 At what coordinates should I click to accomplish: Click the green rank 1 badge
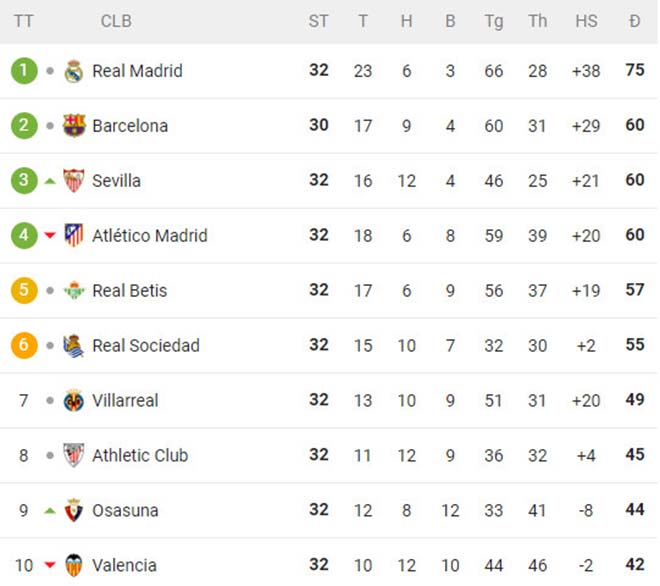(24, 71)
